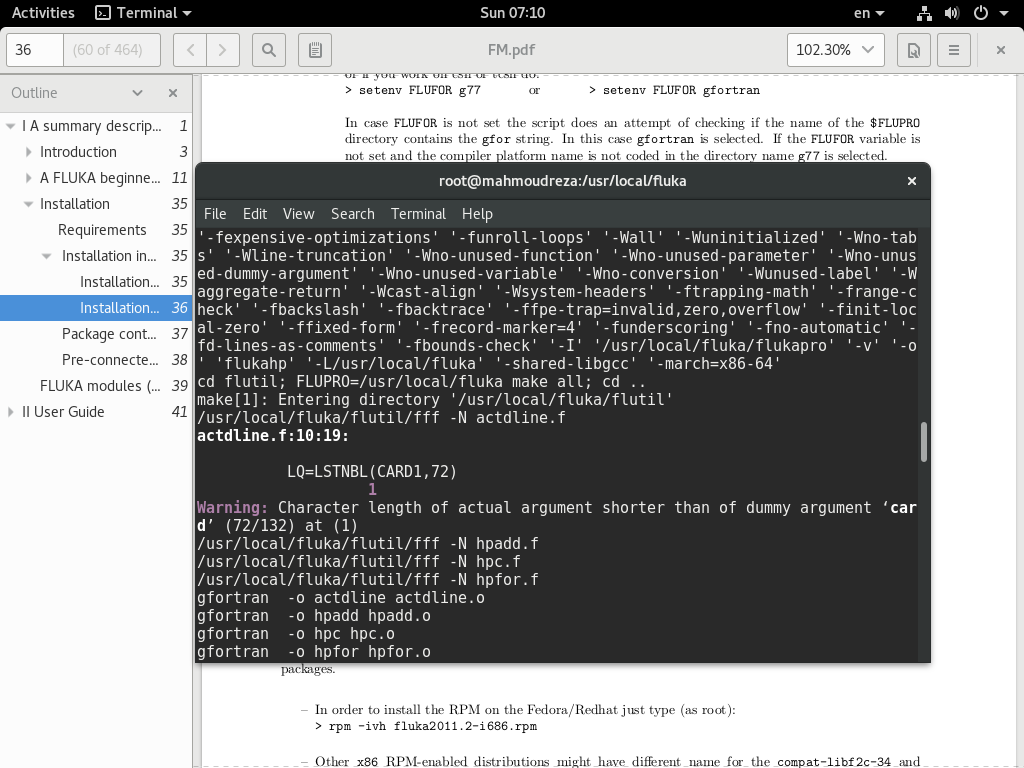Collapse the Installation outline node

28,204
